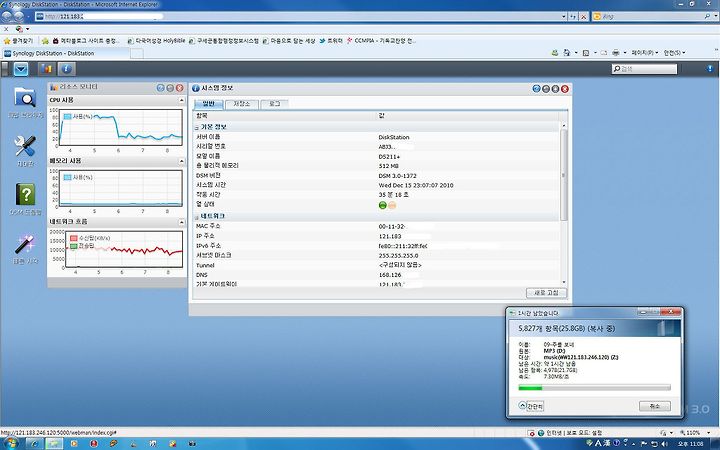Screen dimensions: 720x450
Task: Open the address bar history dropdown
Action: [x=564, y=17]
